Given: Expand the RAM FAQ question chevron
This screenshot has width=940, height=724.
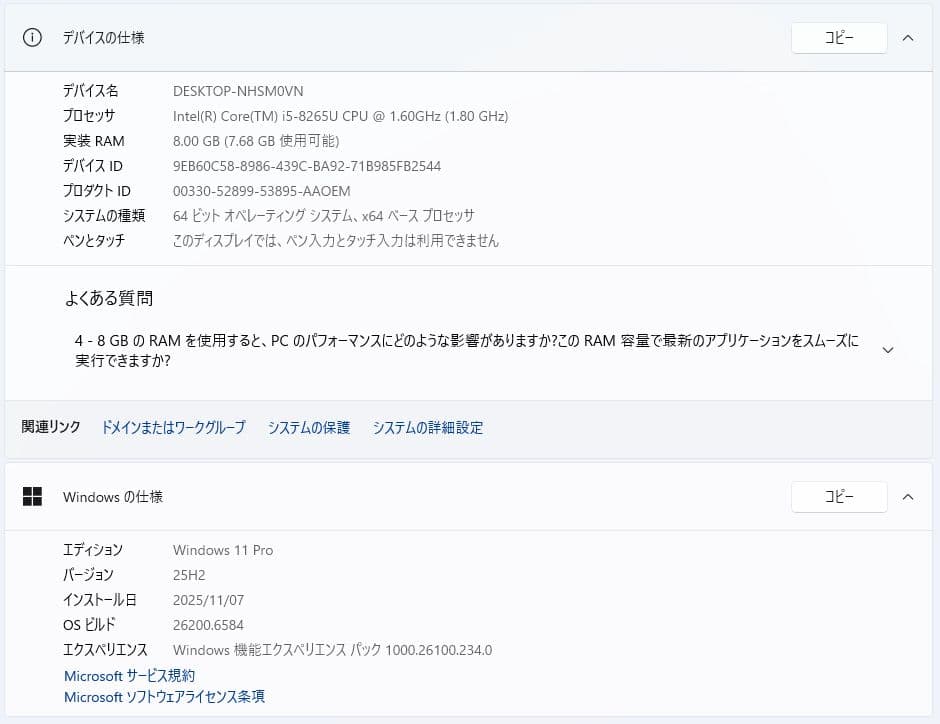Looking at the screenshot, I should coord(887,350).
